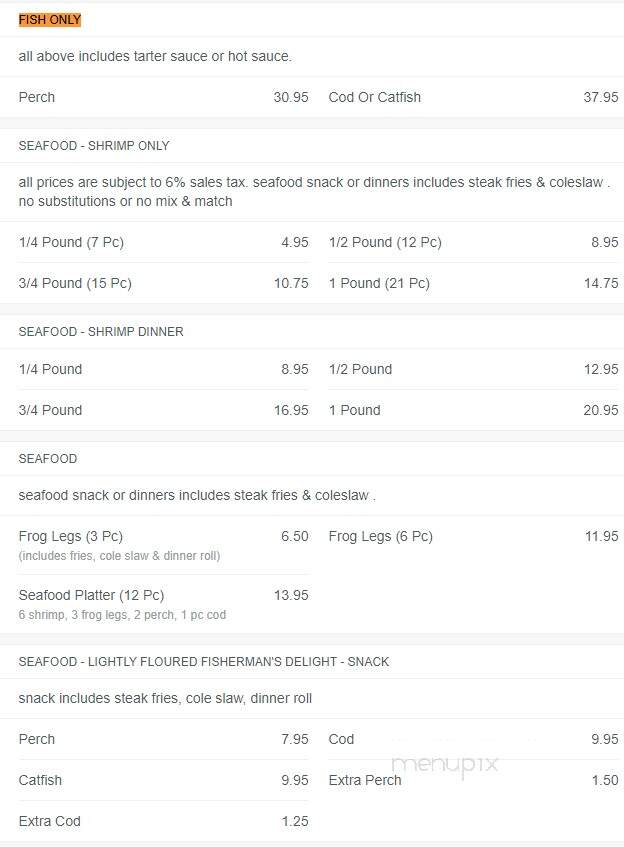
Task: Choose the 1/4 Pound (7 Pc) shrimp item
Action: click(163, 242)
